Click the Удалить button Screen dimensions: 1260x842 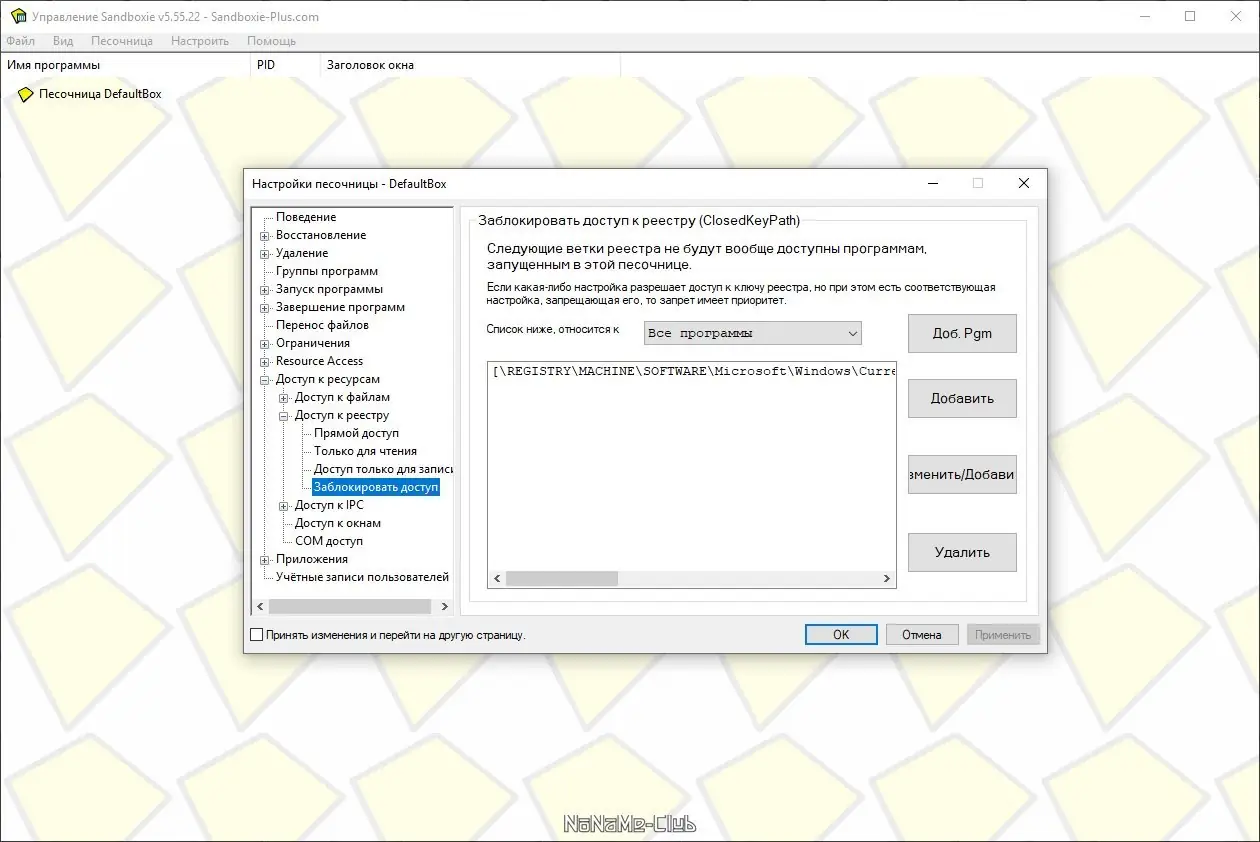pyautogui.click(x=962, y=552)
